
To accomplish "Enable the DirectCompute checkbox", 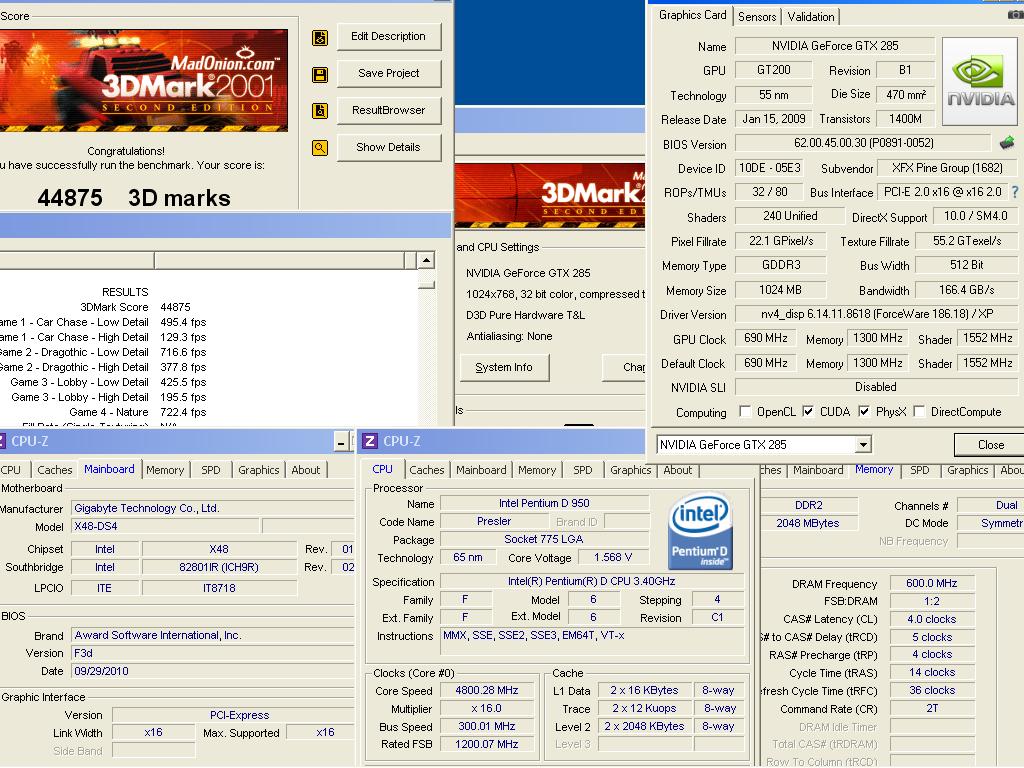I will (x=919, y=411).
